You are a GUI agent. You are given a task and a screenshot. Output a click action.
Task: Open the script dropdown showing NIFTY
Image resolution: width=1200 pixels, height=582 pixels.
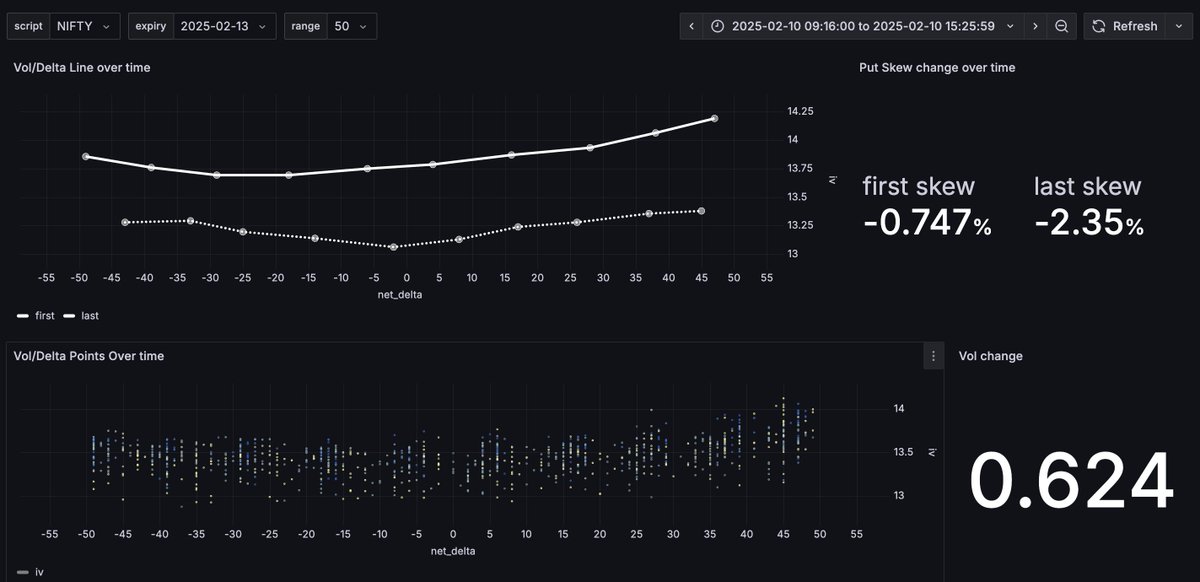tap(84, 25)
